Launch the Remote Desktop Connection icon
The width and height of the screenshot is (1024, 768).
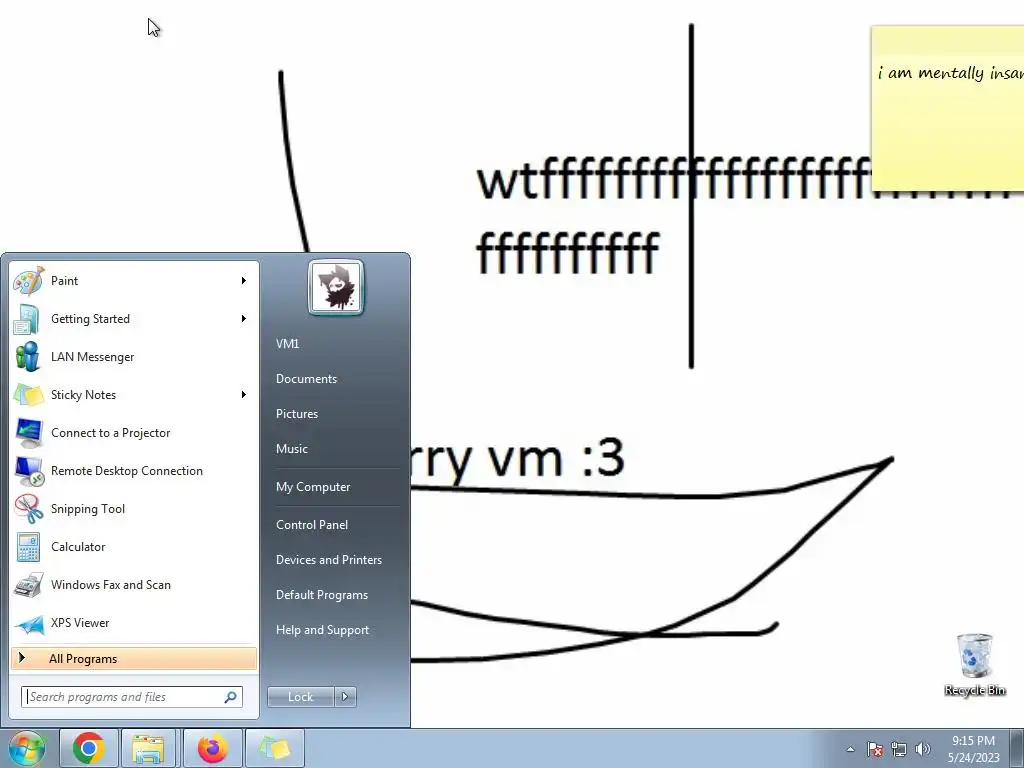click(x=27, y=471)
